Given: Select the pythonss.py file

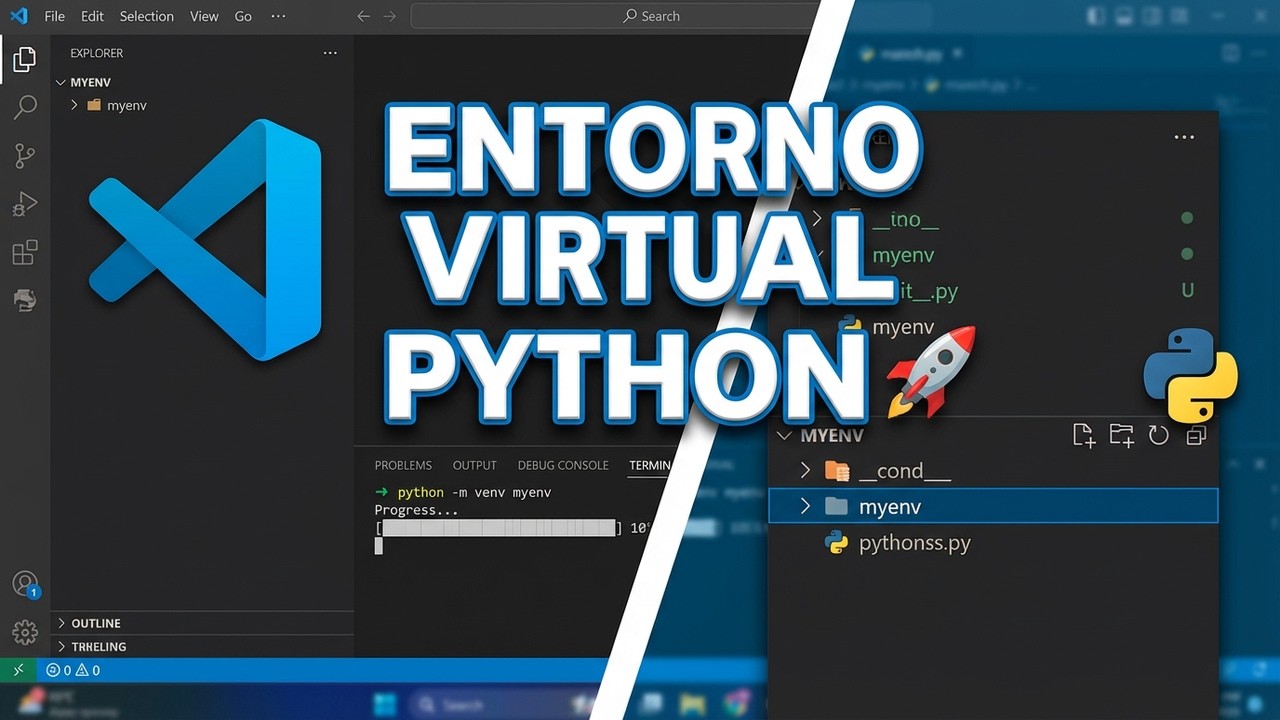Looking at the screenshot, I should 914,543.
